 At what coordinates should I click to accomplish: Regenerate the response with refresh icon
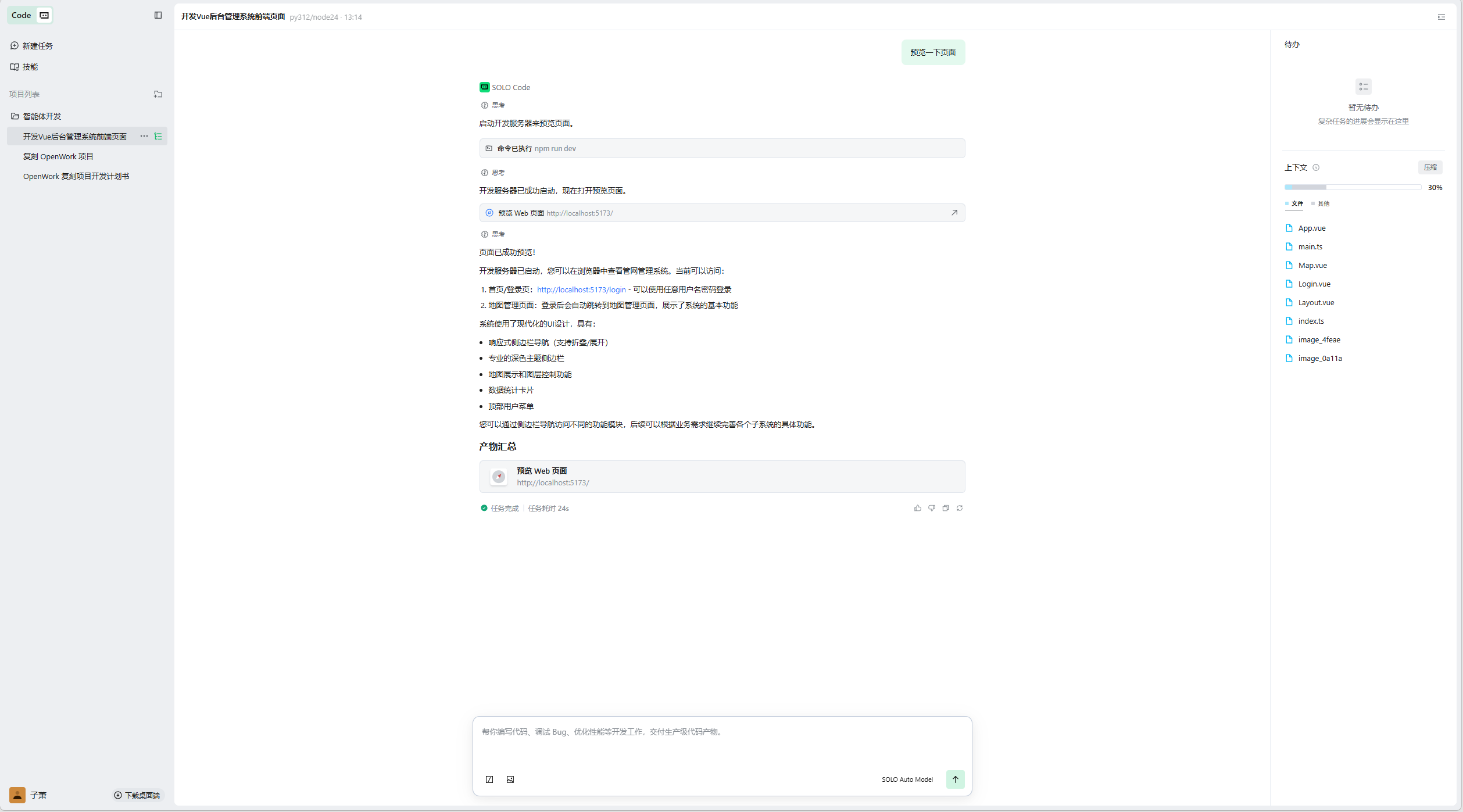pyautogui.click(x=960, y=508)
